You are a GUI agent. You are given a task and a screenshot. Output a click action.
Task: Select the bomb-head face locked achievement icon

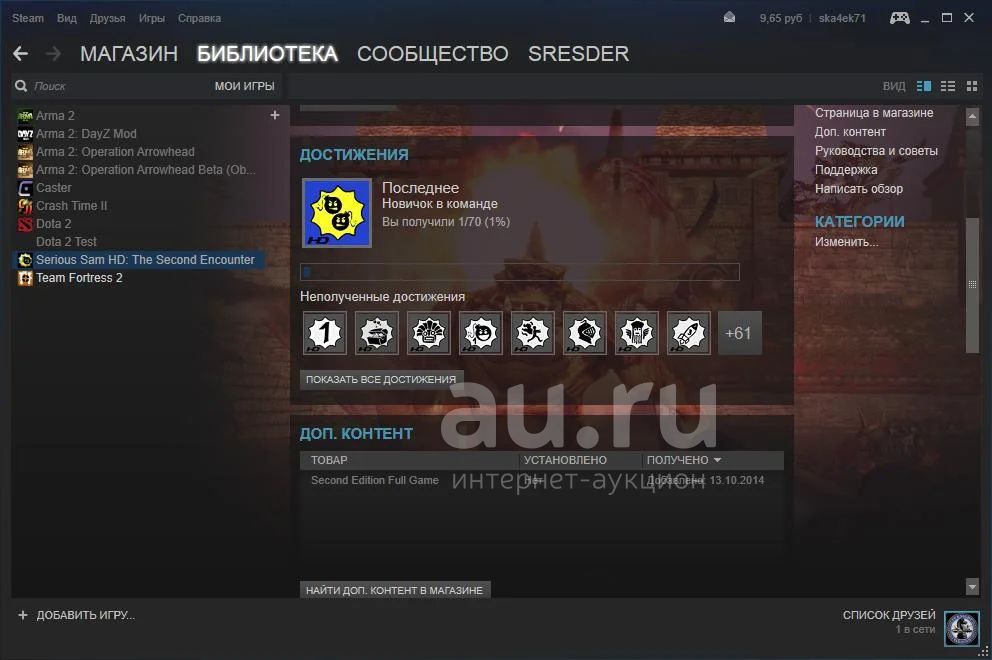(x=481, y=332)
